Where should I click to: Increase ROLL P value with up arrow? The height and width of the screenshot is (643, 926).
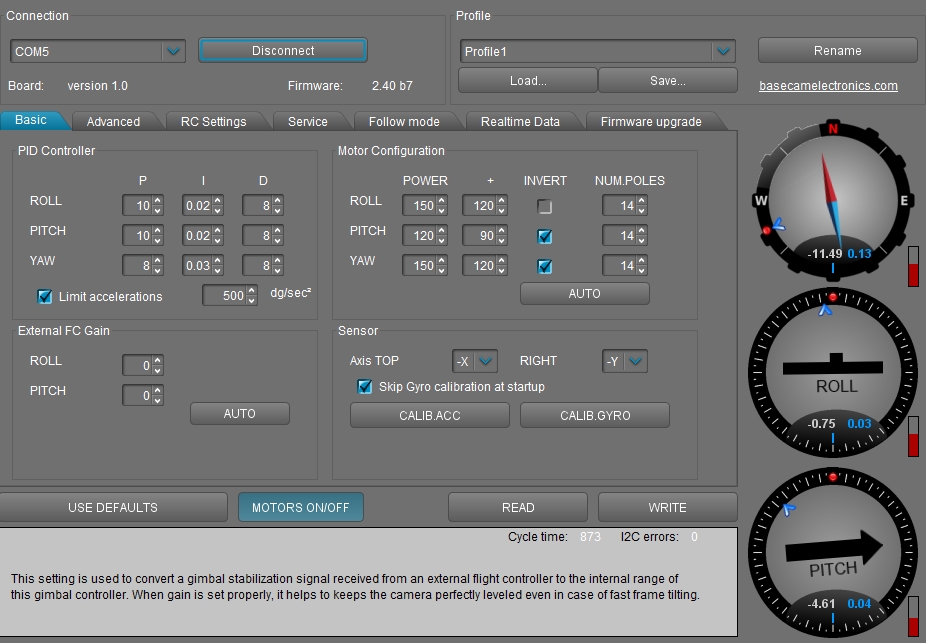pyautogui.click(x=157, y=201)
